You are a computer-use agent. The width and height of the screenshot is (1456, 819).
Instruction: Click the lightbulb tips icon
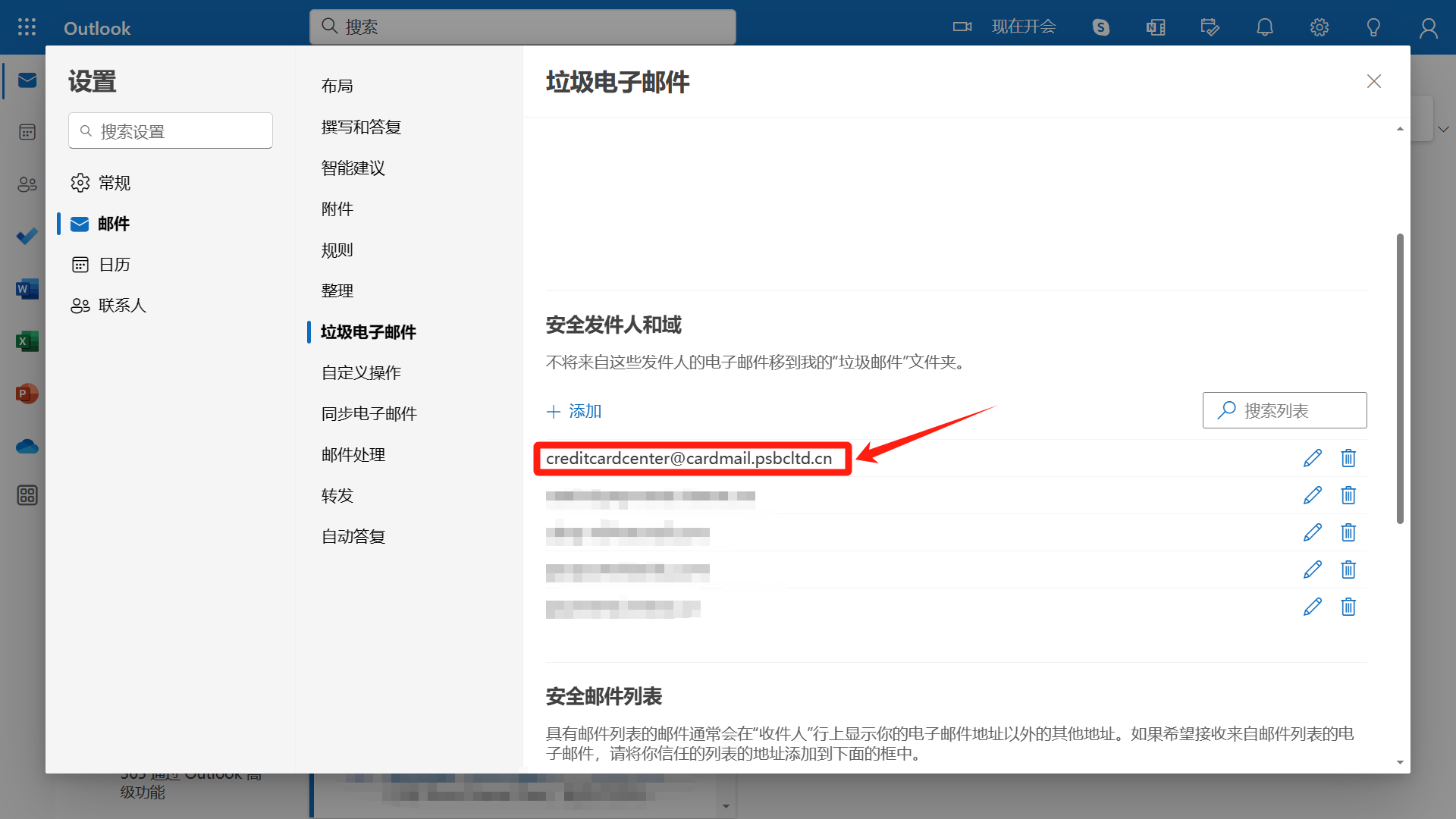(1373, 27)
